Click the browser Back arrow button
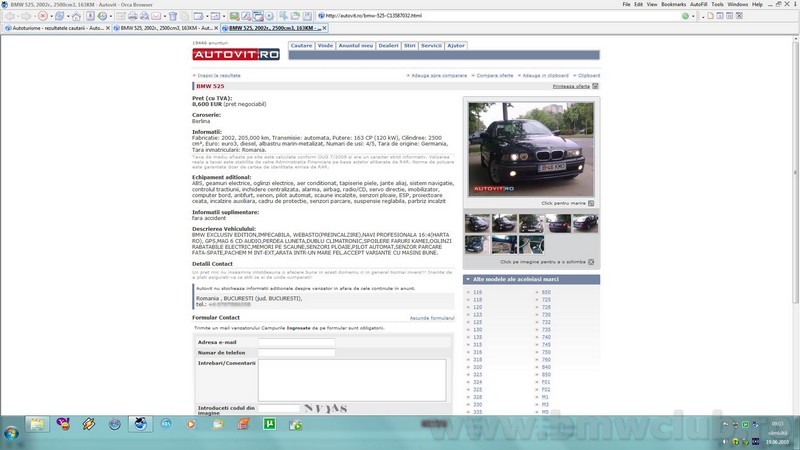800x450 pixels. (10, 16)
